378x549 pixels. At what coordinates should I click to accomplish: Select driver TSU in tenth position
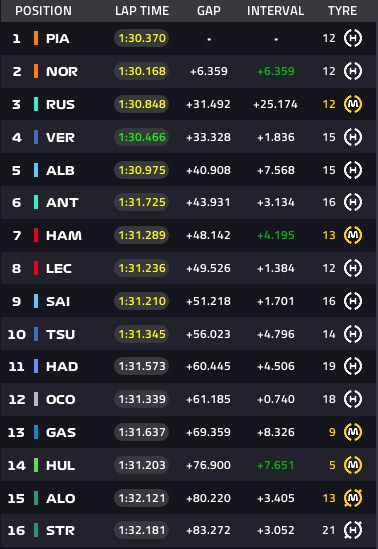tap(60, 334)
